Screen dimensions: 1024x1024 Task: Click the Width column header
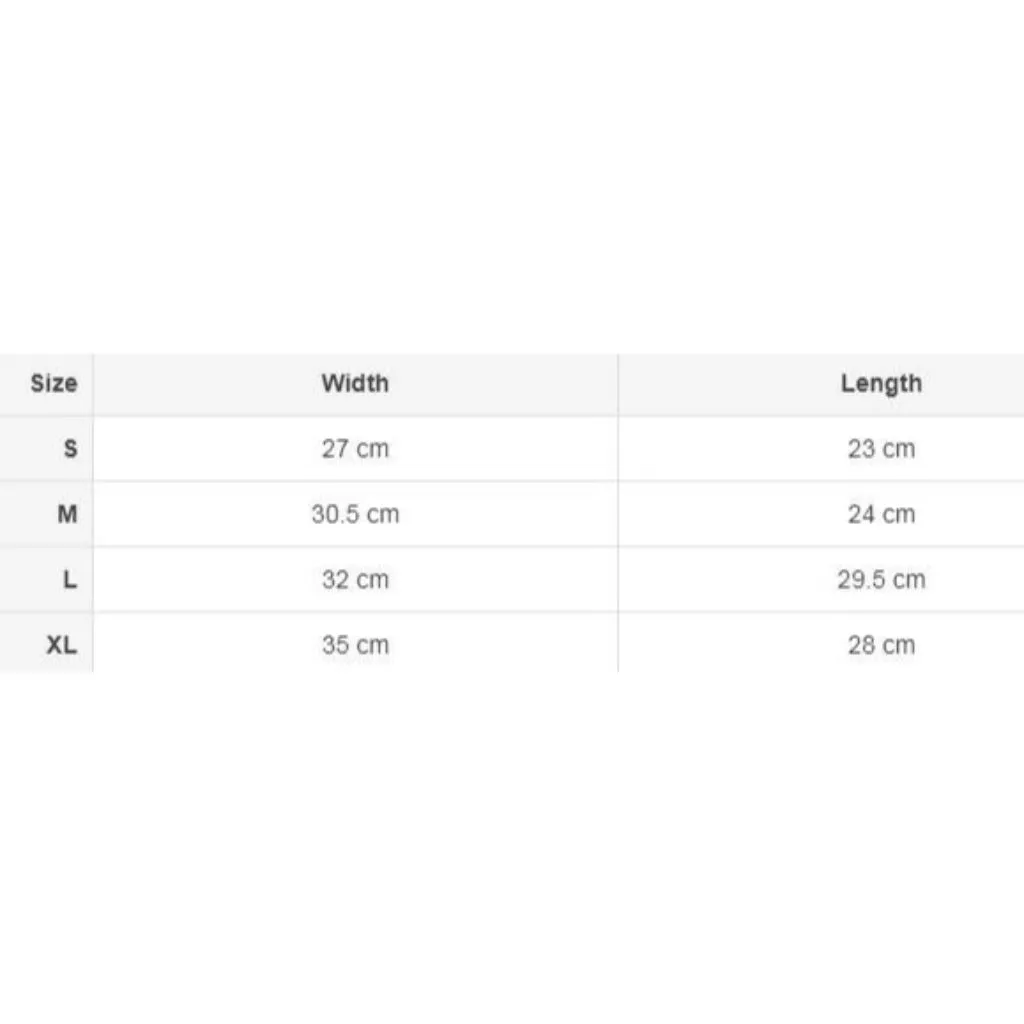click(355, 383)
